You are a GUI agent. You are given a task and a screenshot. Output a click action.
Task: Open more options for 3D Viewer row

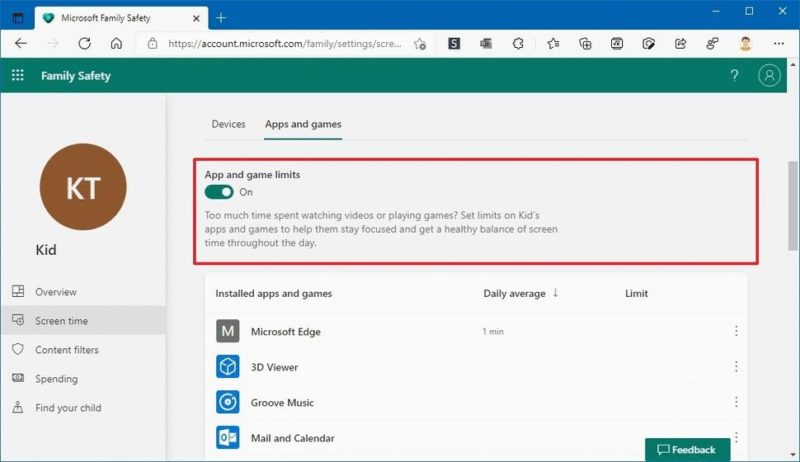pyautogui.click(x=736, y=367)
